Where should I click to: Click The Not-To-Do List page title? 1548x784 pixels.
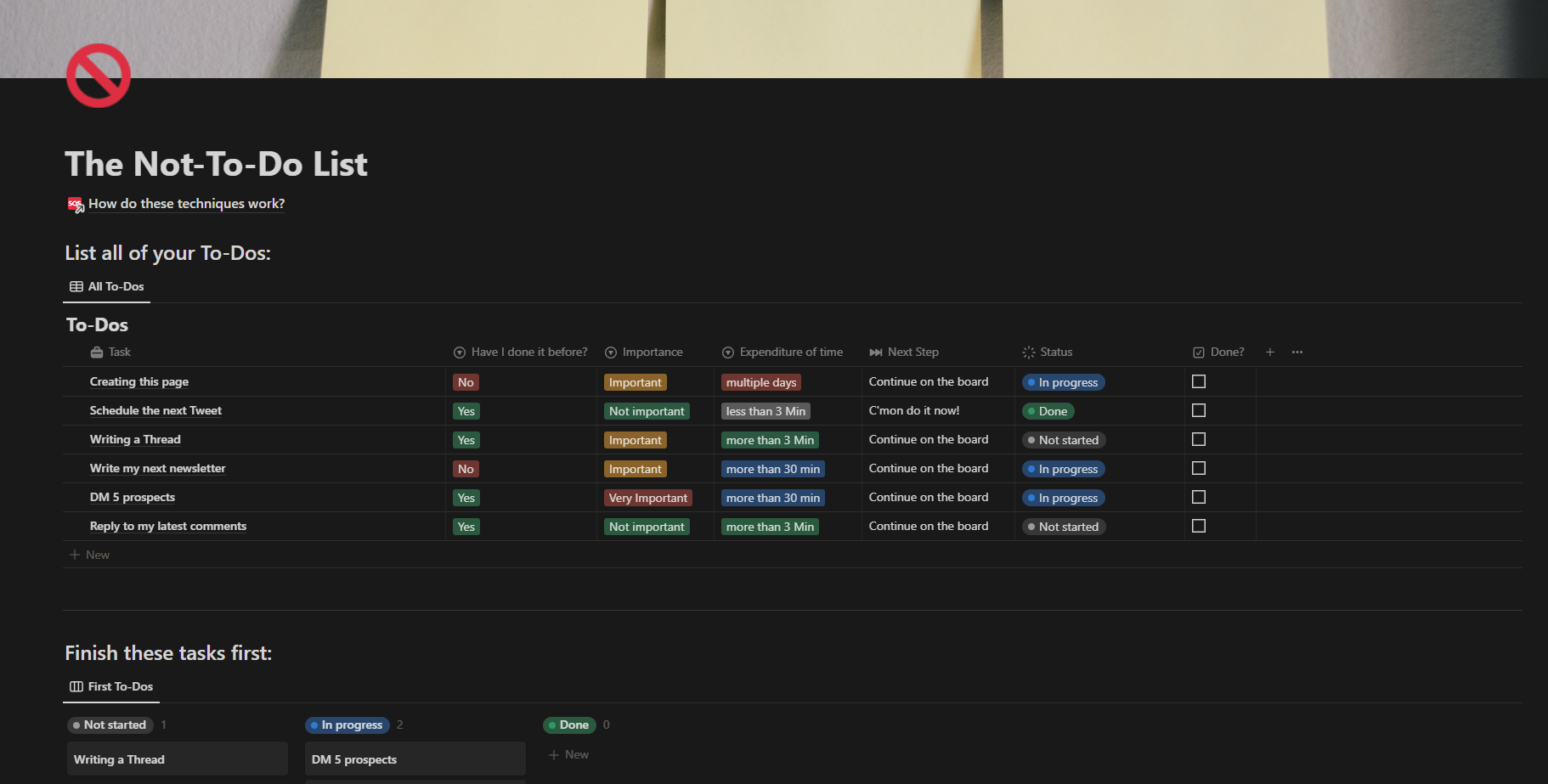[216, 164]
